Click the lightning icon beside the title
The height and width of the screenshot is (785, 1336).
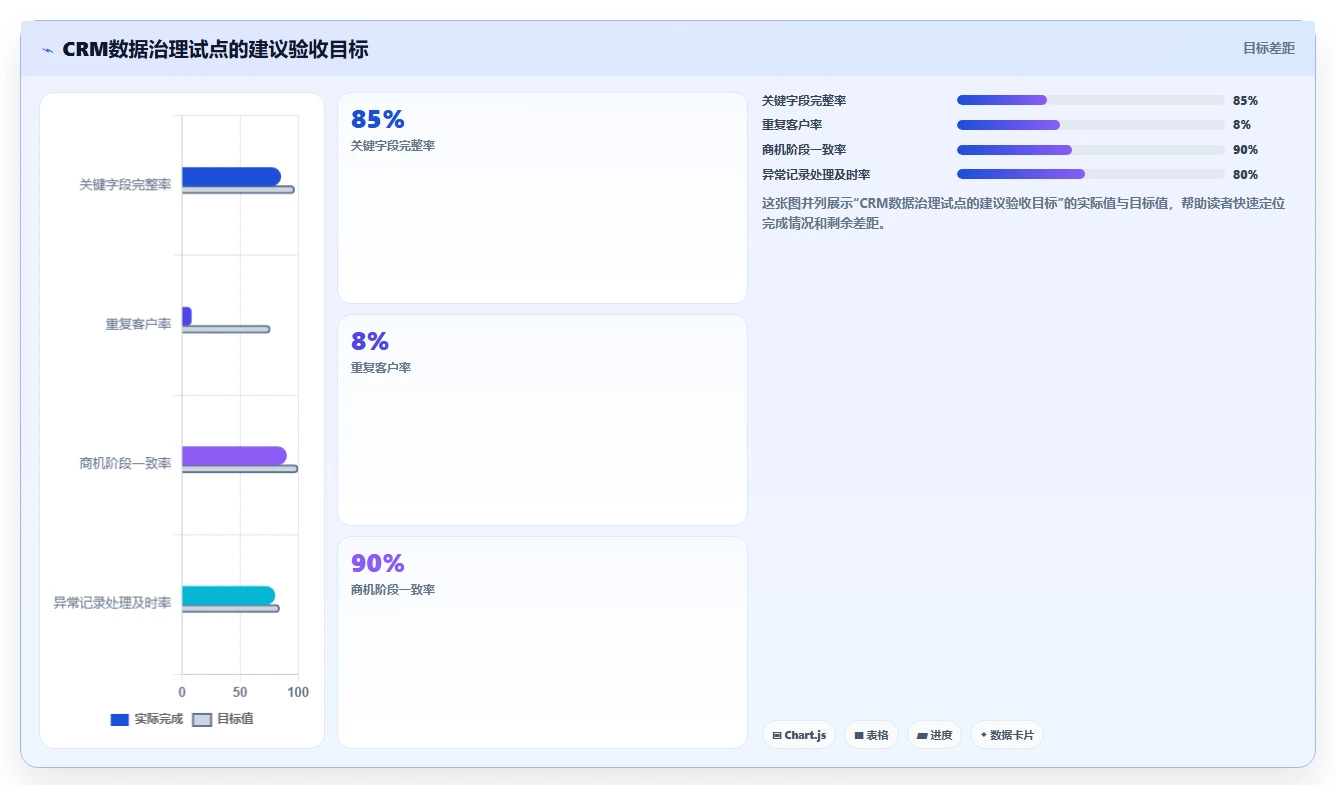tap(47, 50)
